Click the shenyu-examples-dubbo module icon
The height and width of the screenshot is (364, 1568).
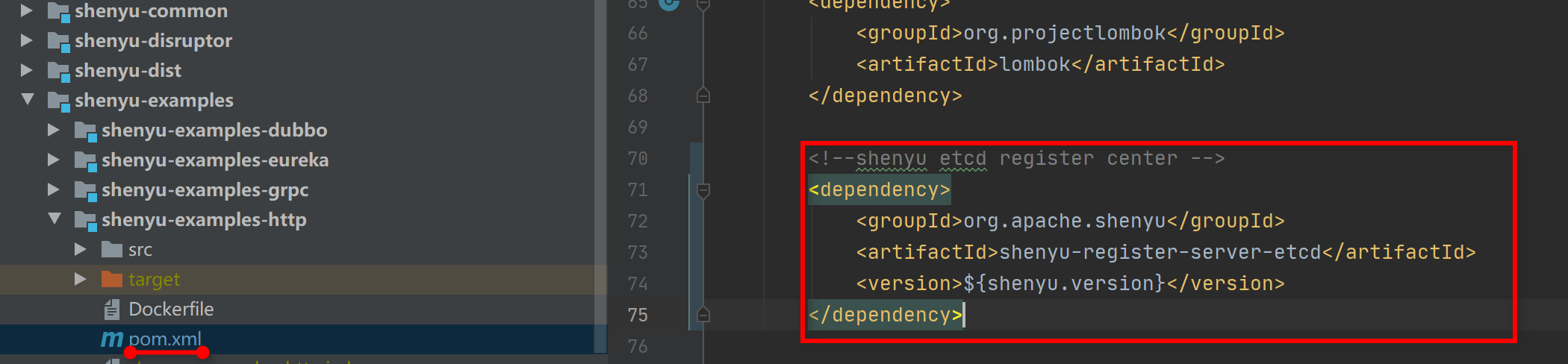point(85,131)
